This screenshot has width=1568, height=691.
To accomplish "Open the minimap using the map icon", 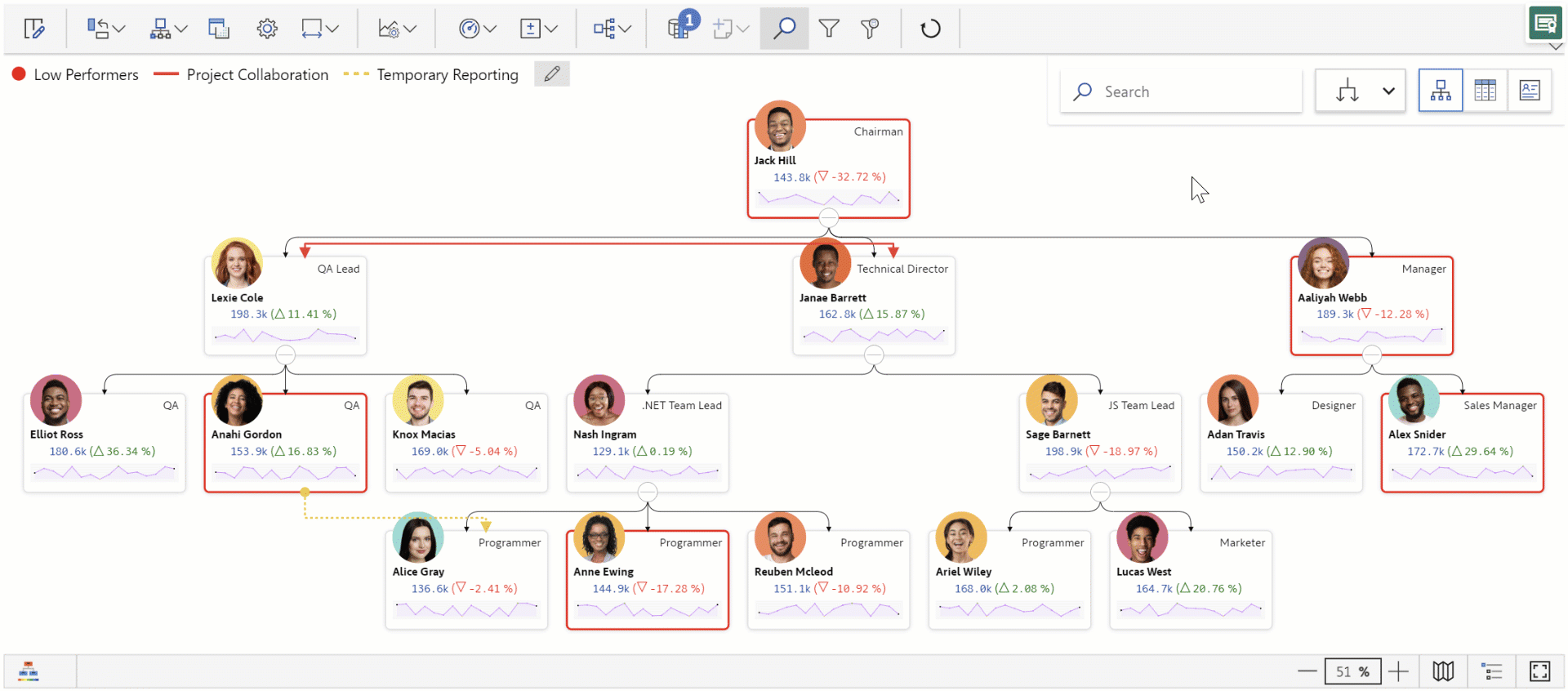I will [1443, 671].
